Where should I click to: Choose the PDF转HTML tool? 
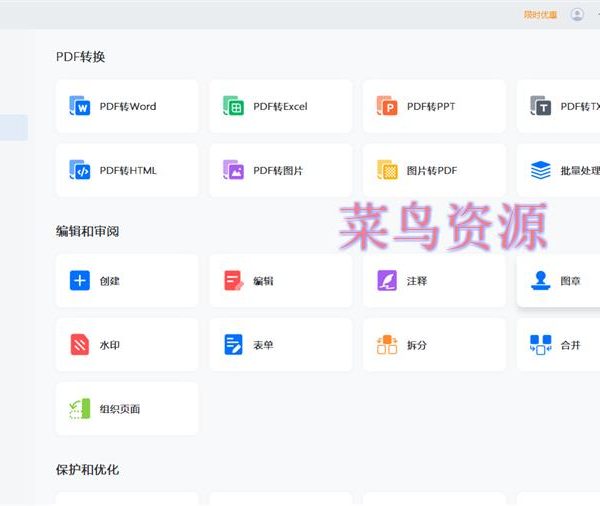coord(127,171)
